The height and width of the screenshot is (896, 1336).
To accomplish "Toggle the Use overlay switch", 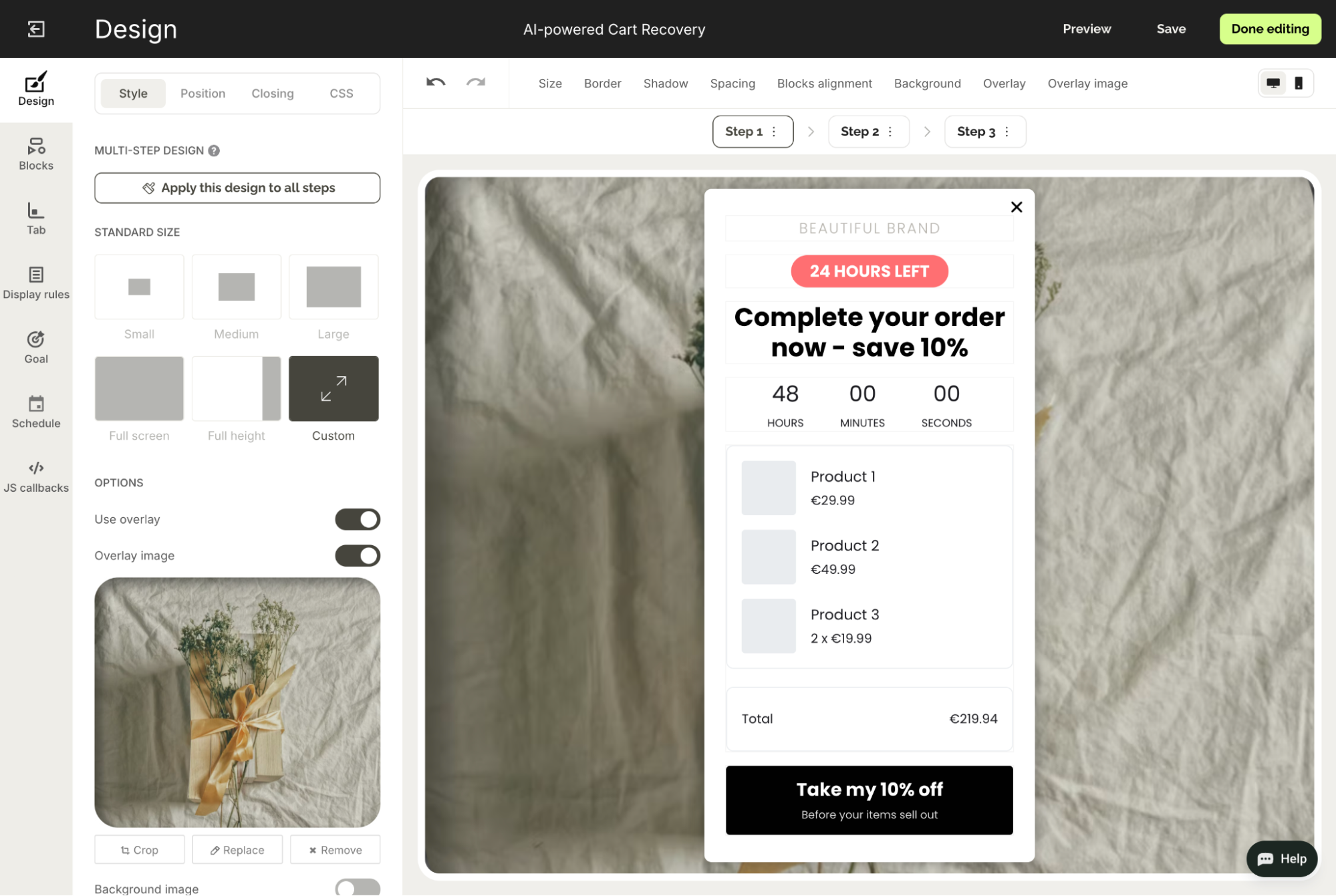I will (358, 519).
